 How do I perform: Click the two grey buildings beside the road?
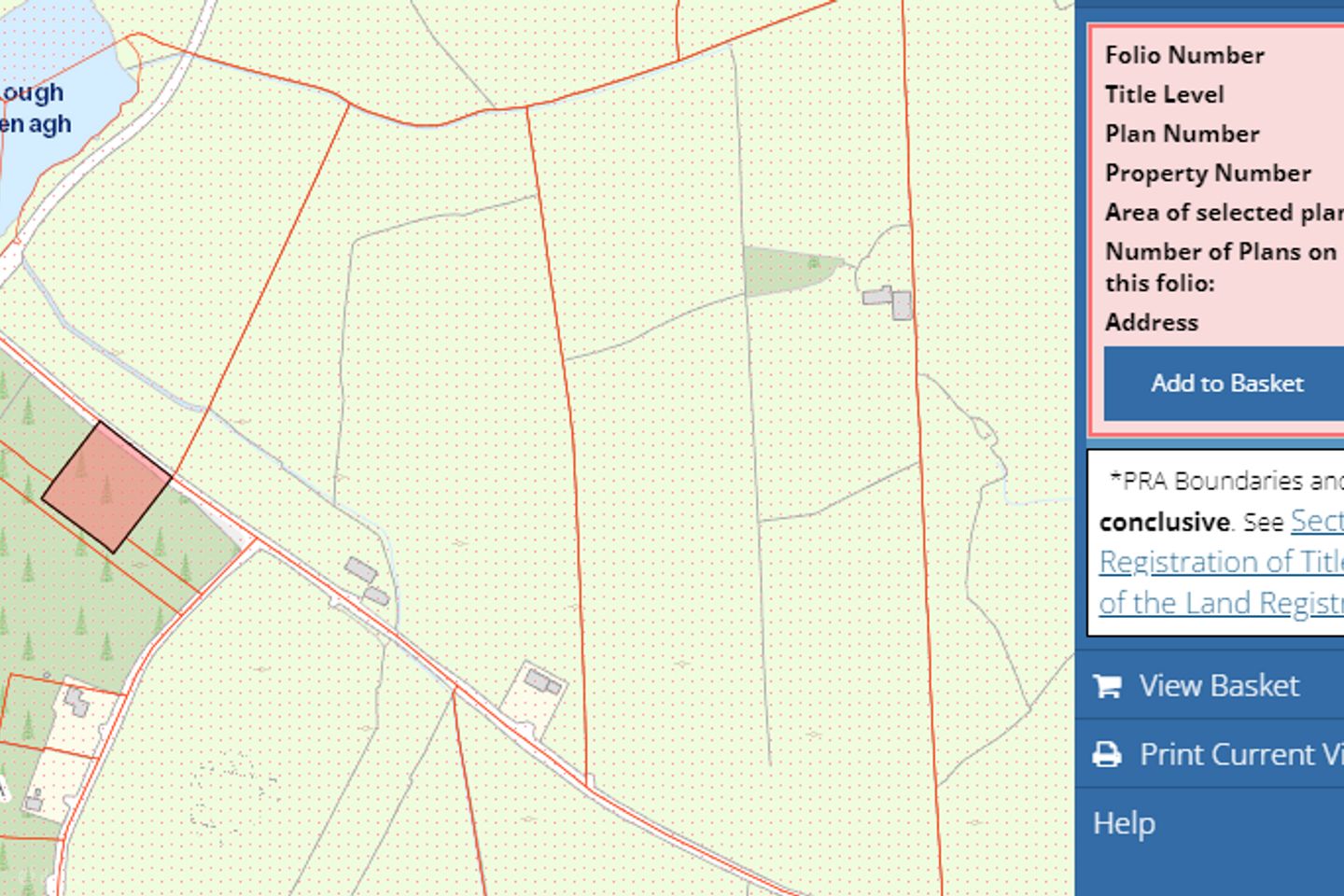(x=366, y=581)
